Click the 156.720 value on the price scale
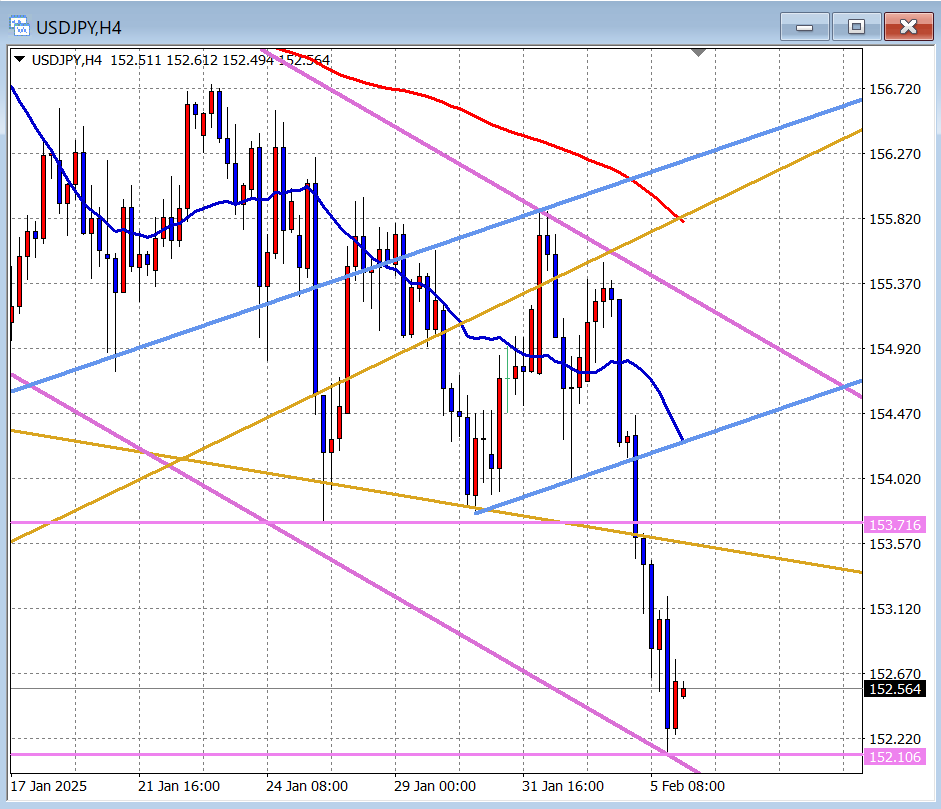Screen dimensions: 941x809 pyautogui.click(x=895, y=89)
